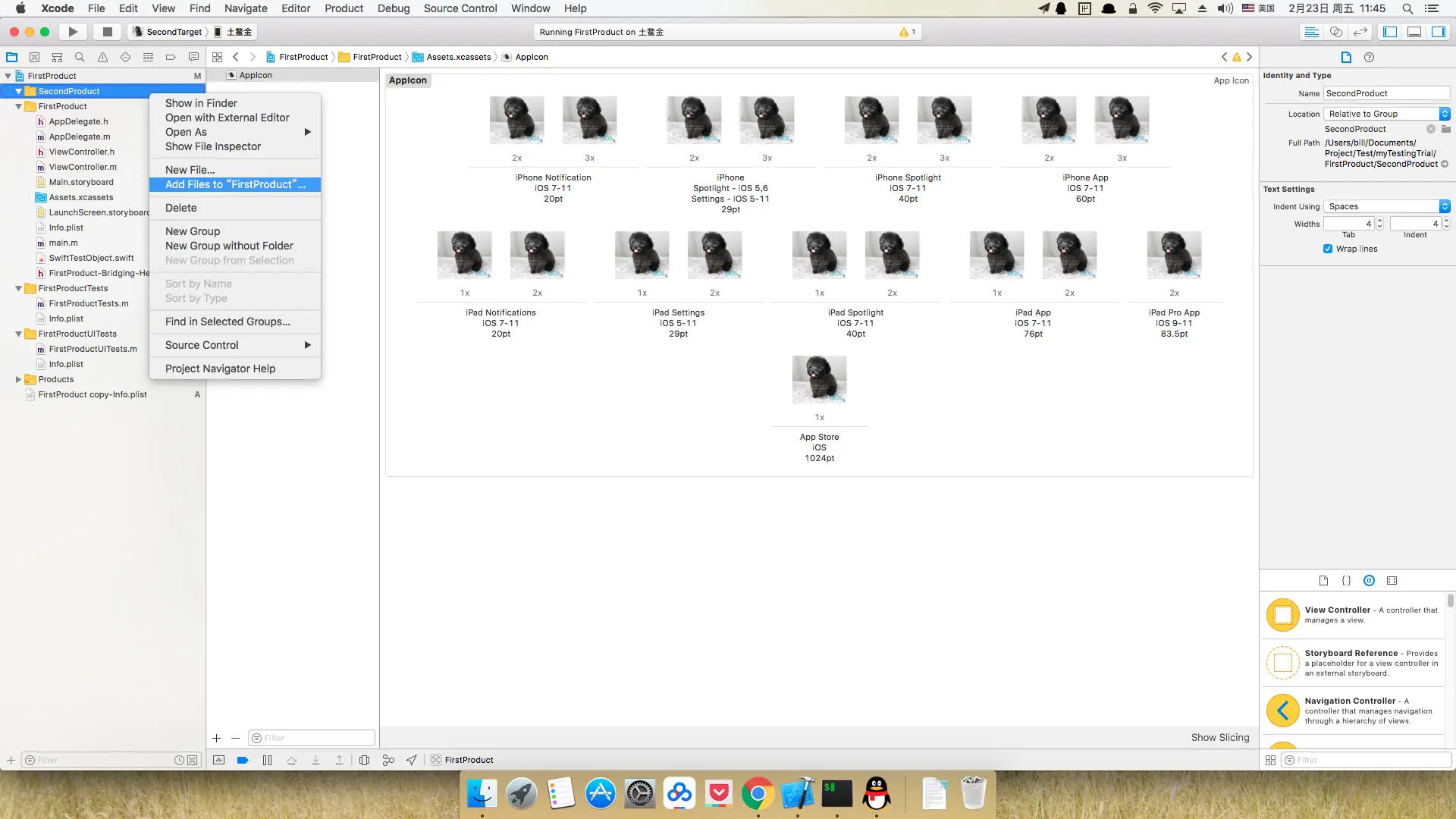Viewport: 1456px width, 819px height.
Task: Choose Add Files to "FirstProduct" menu item
Action: coord(235,184)
